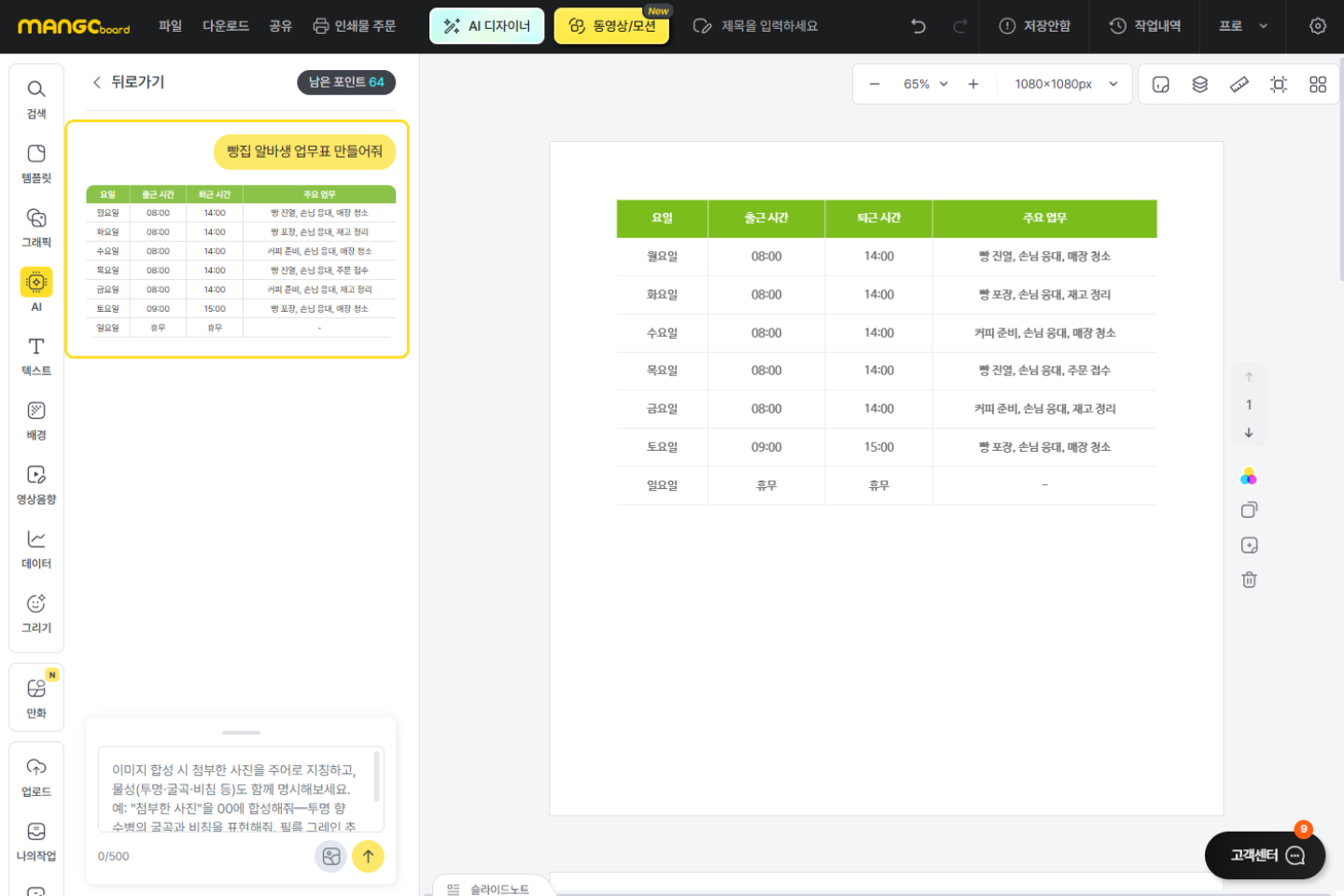Click the ruler icon in top toolbar
1344x896 pixels.
tap(1239, 84)
